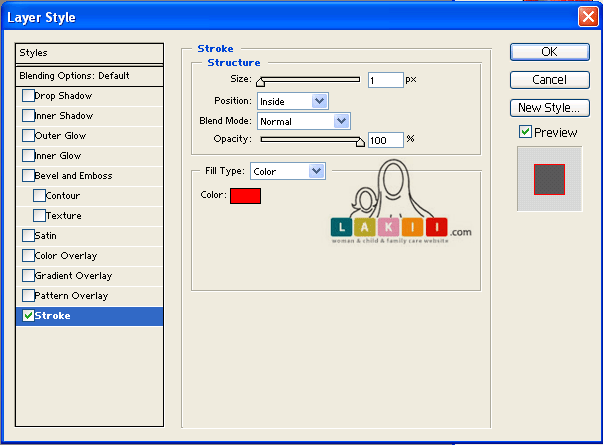This screenshot has height=446, width=603.
Task: Select the Bevel and Emboss entry
Action: click(x=74, y=176)
